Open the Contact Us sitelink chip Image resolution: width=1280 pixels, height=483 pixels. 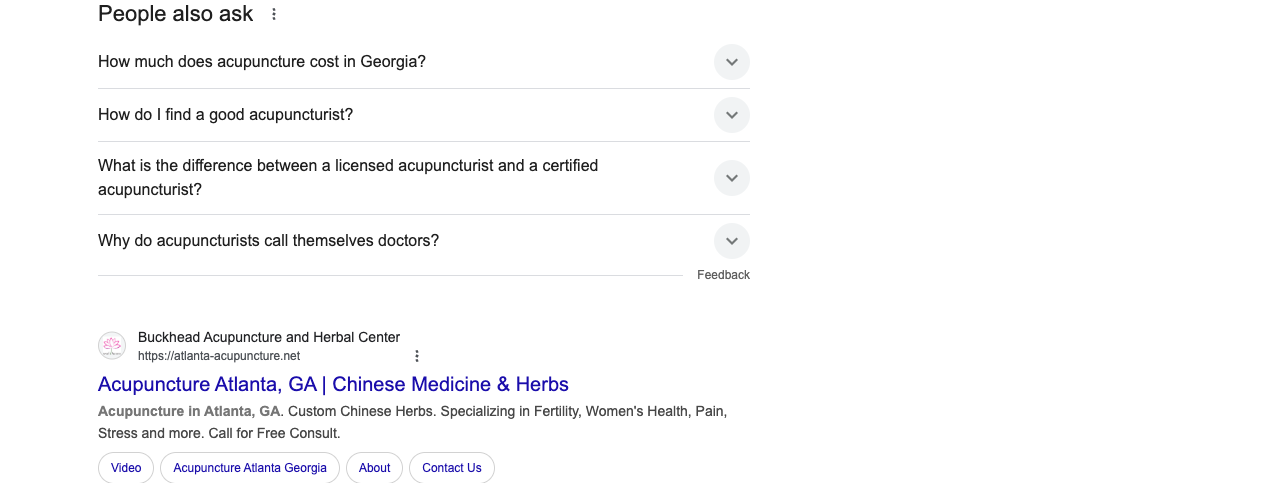[x=452, y=468]
